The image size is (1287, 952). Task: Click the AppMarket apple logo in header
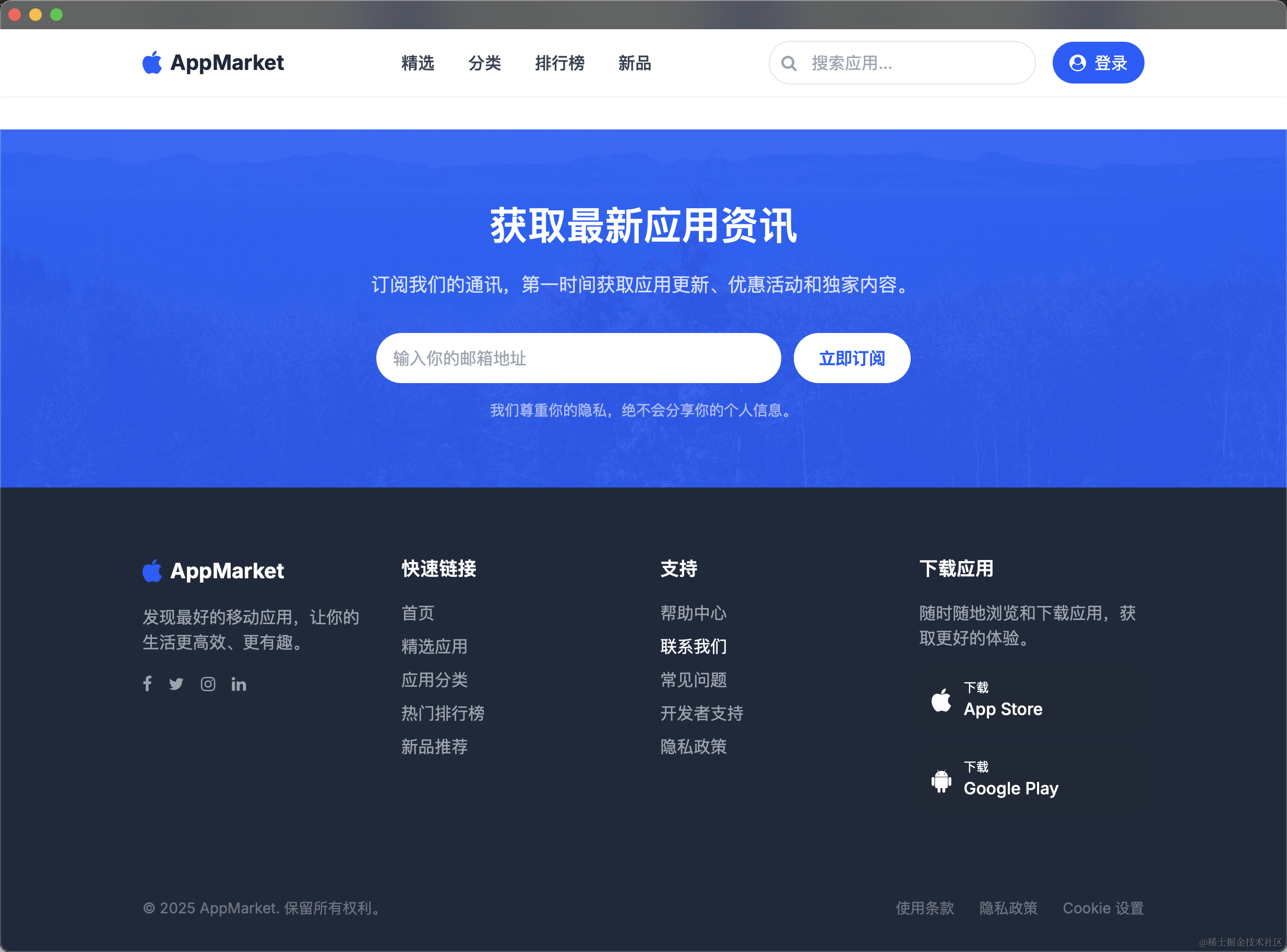[x=152, y=62]
